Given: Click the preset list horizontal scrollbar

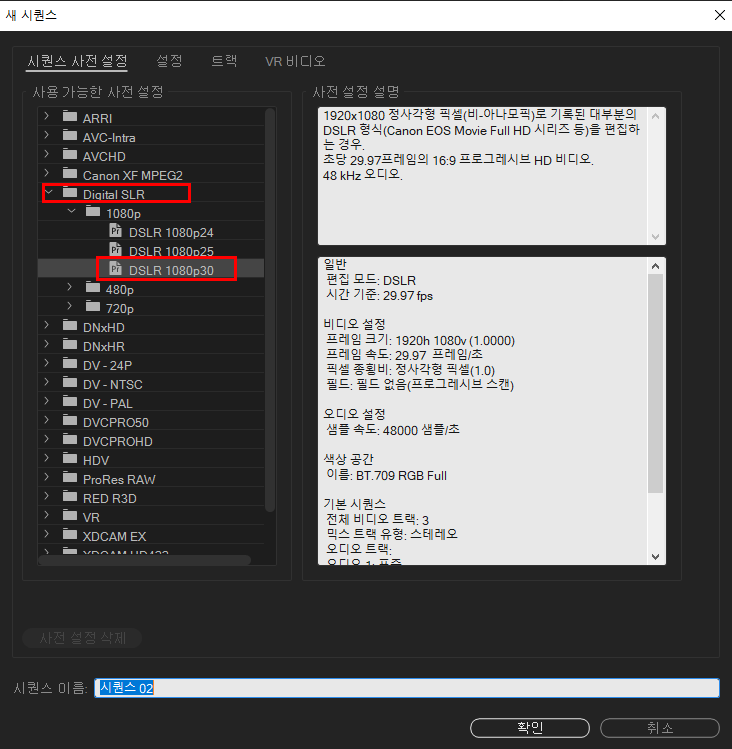Looking at the screenshot, I should coord(145,560).
